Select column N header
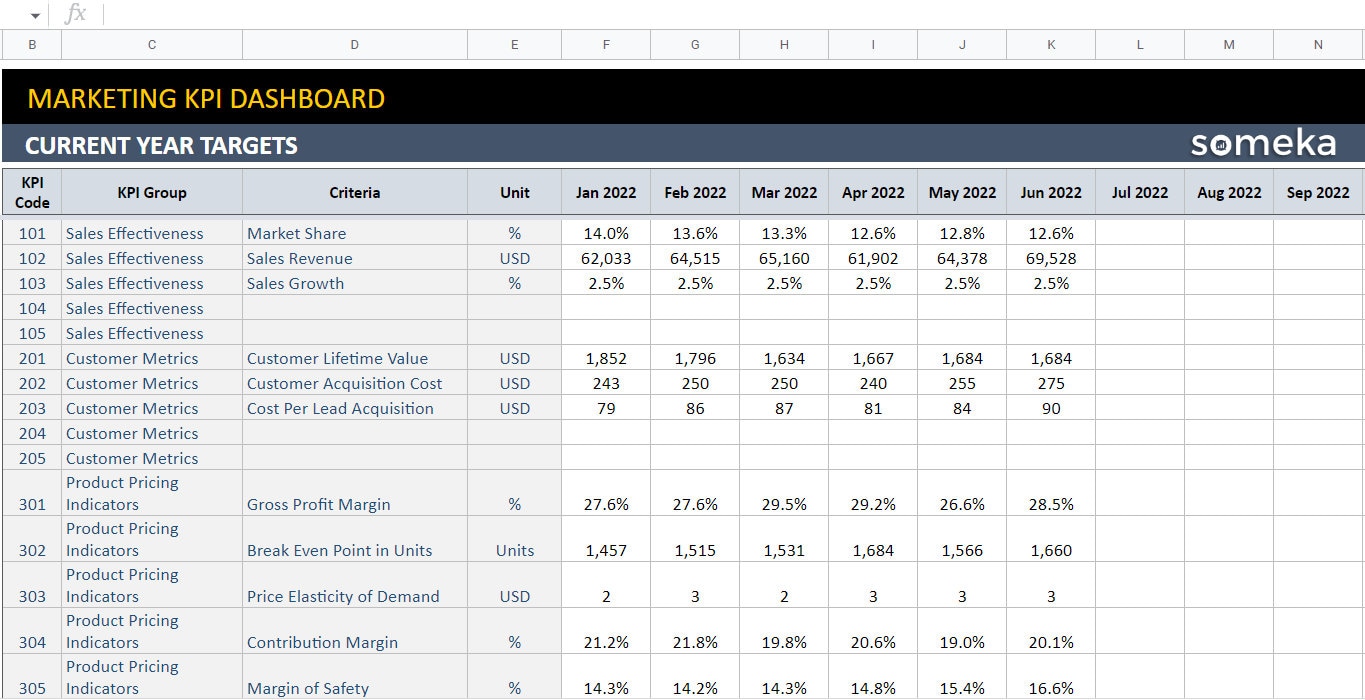 click(1318, 45)
